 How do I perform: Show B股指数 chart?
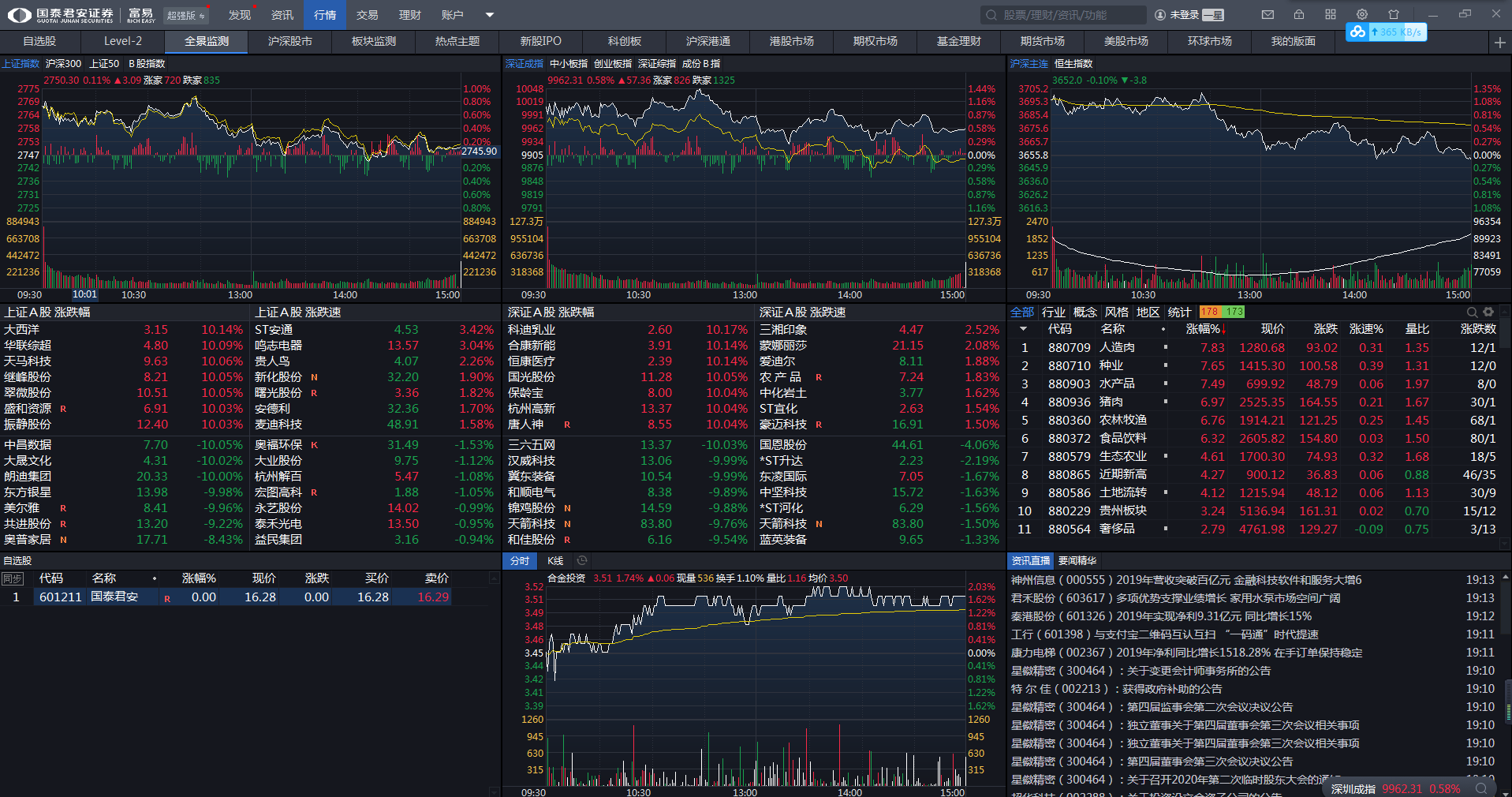click(x=147, y=64)
